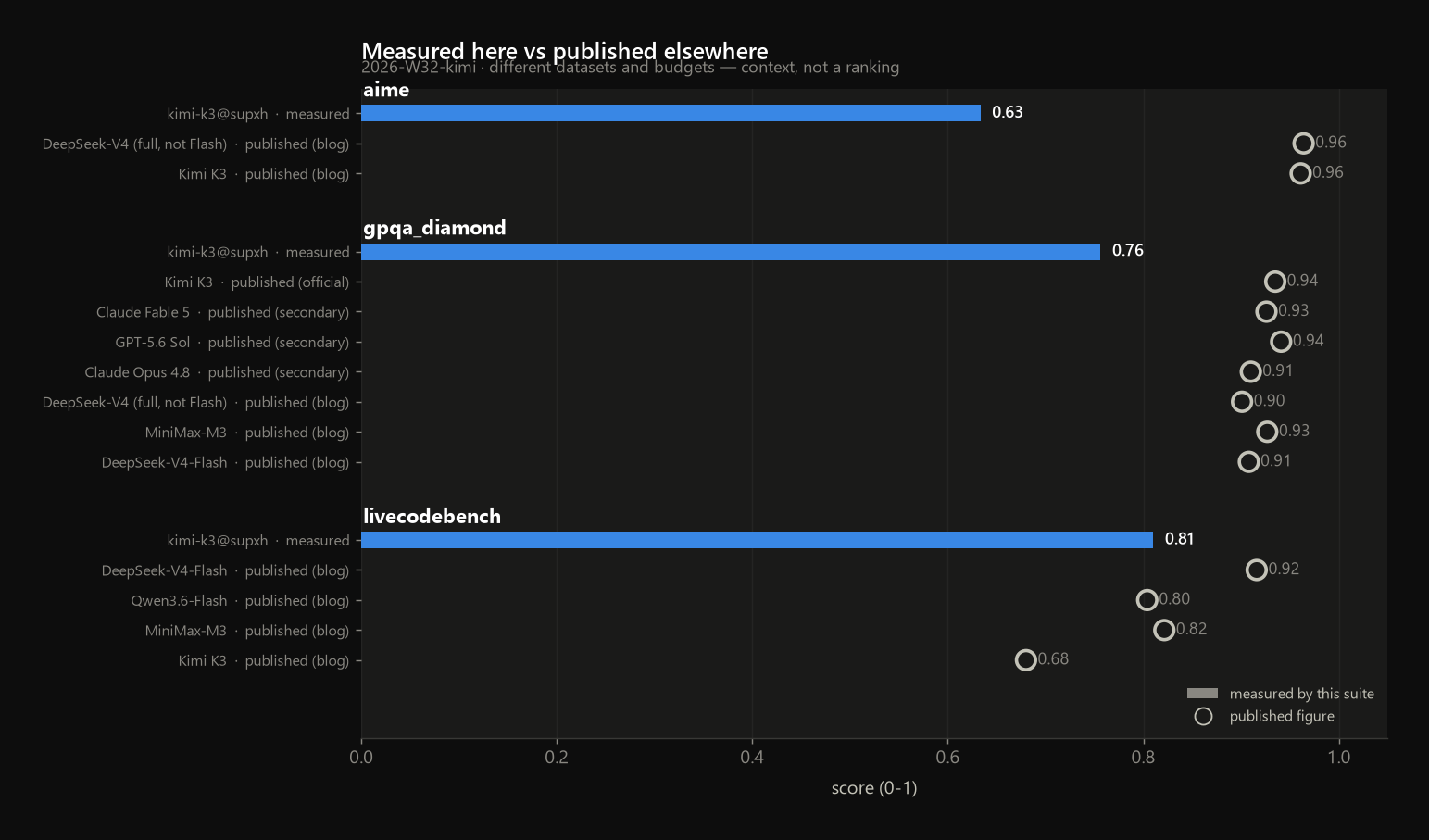Click the 'Measured here vs published elsewhere' title
This screenshot has width=1429, height=840.
click(565, 51)
